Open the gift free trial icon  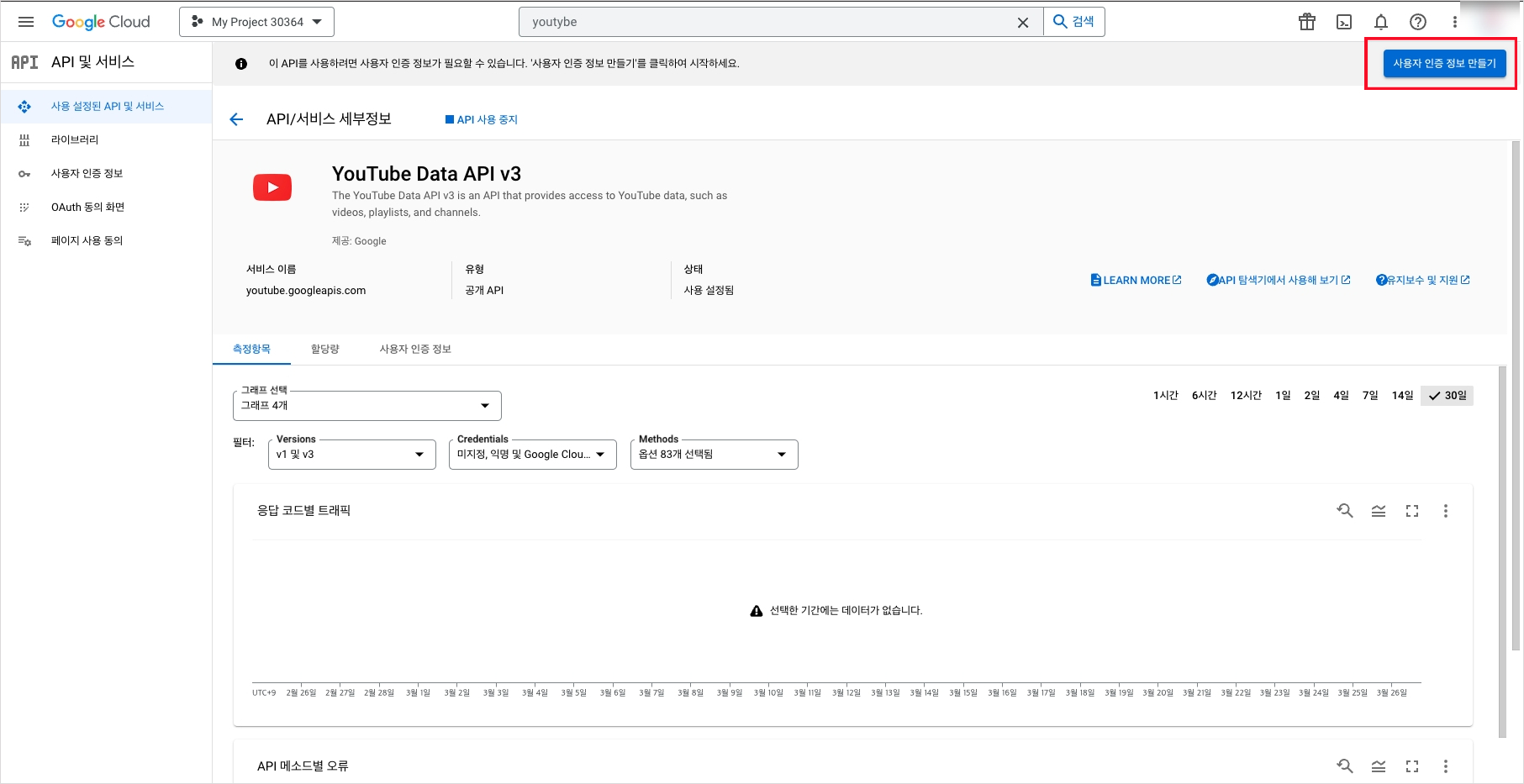(1307, 22)
